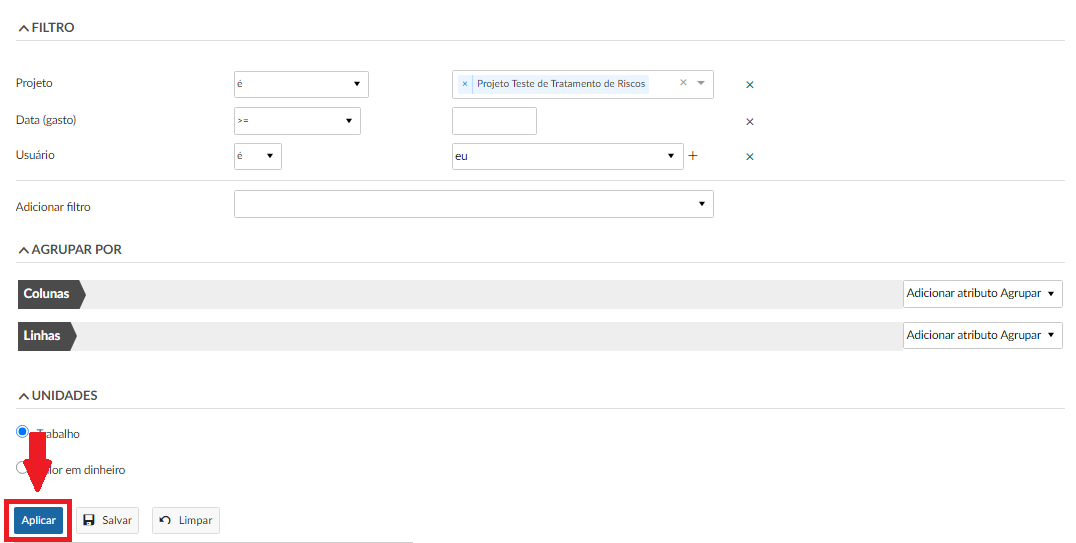Open Adicionar atributo Agrupar for Colunas
This screenshot has height=543, width=1076.
coord(981,294)
